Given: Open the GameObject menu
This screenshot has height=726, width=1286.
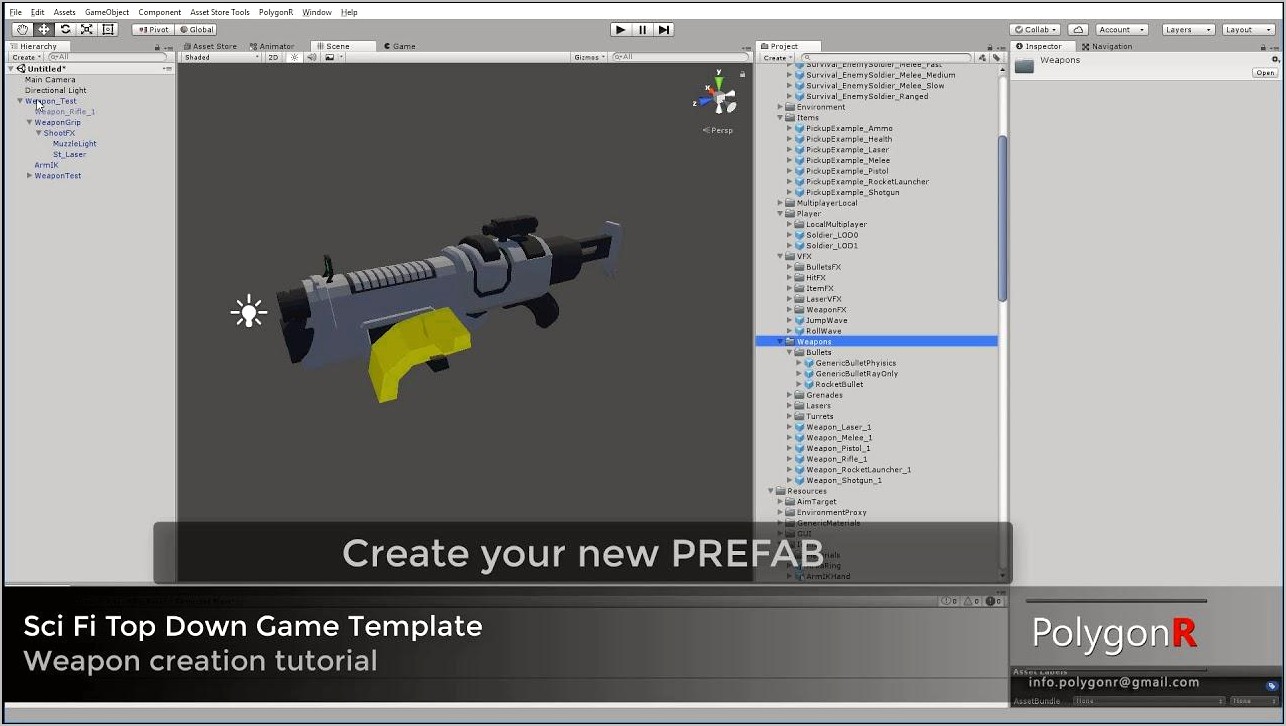Looking at the screenshot, I should [107, 12].
